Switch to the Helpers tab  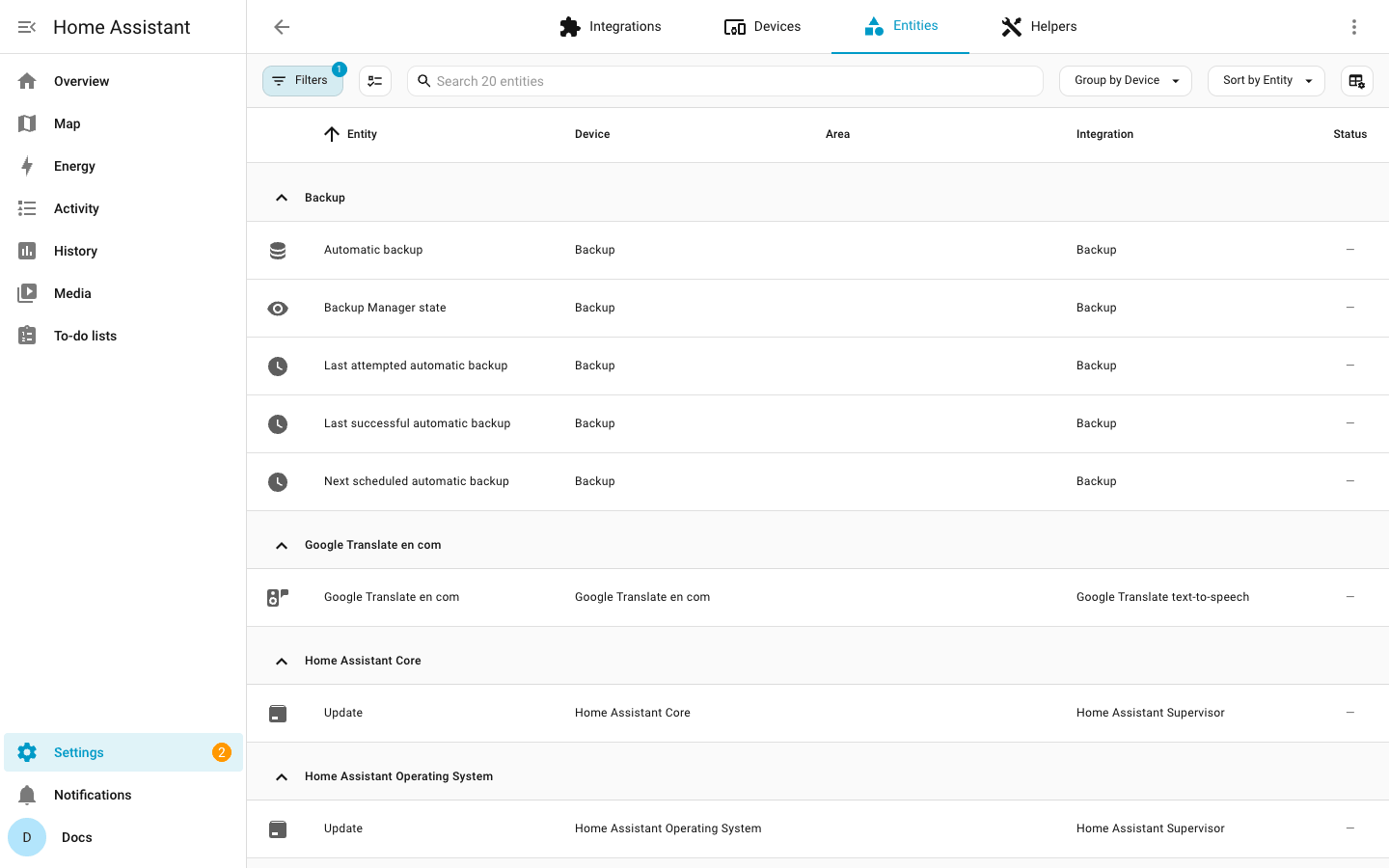[1039, 27]
